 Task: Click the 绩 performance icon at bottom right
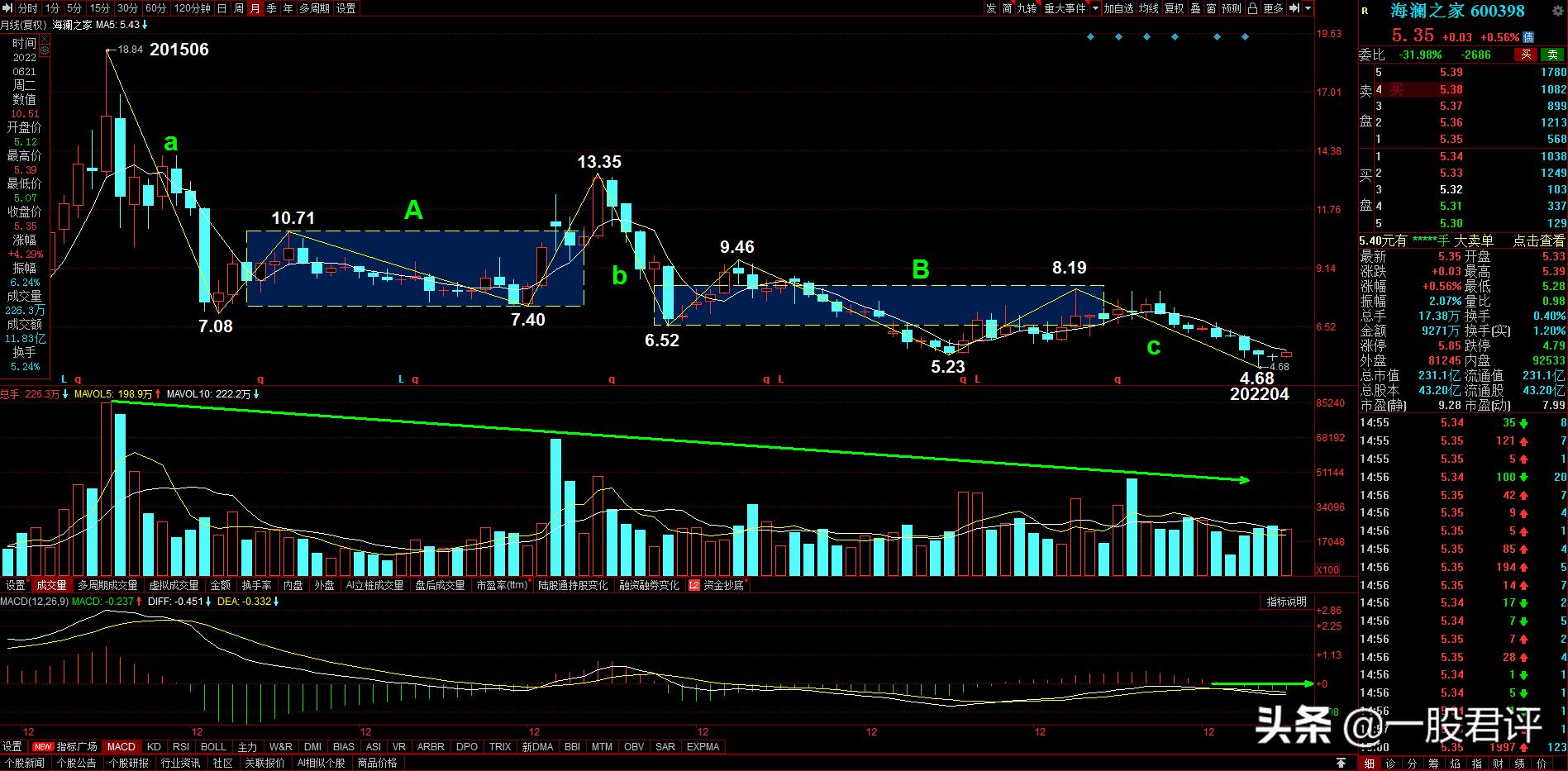(x=1520, y=764)
